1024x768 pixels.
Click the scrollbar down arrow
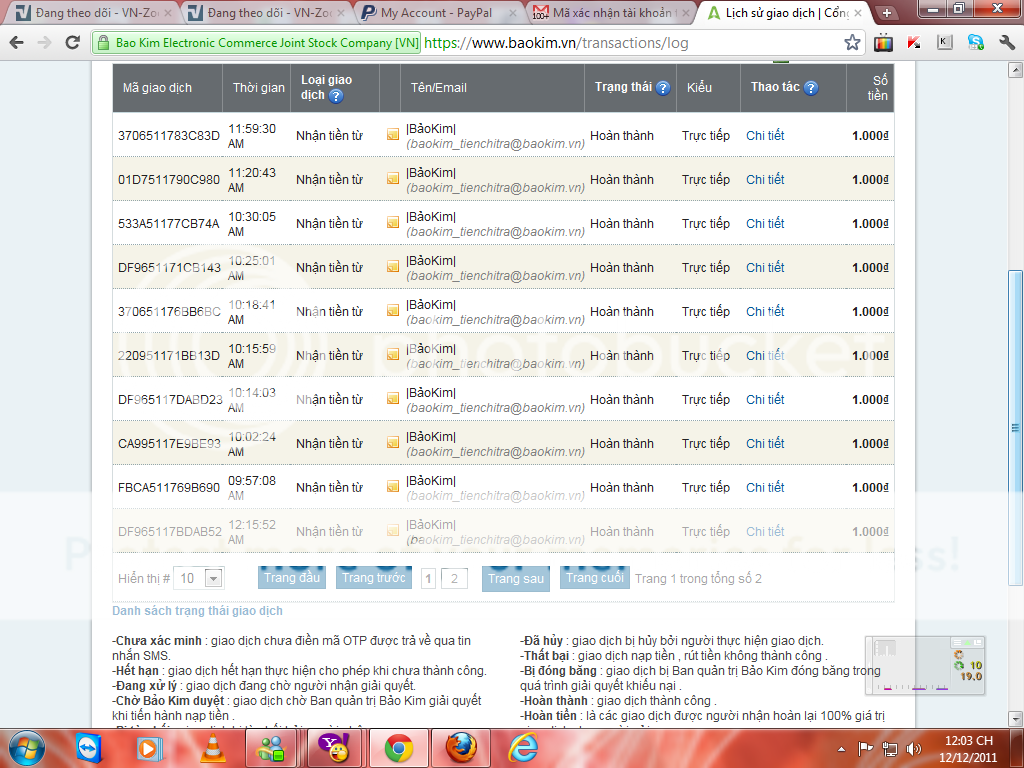click(x=1015, y=719)
